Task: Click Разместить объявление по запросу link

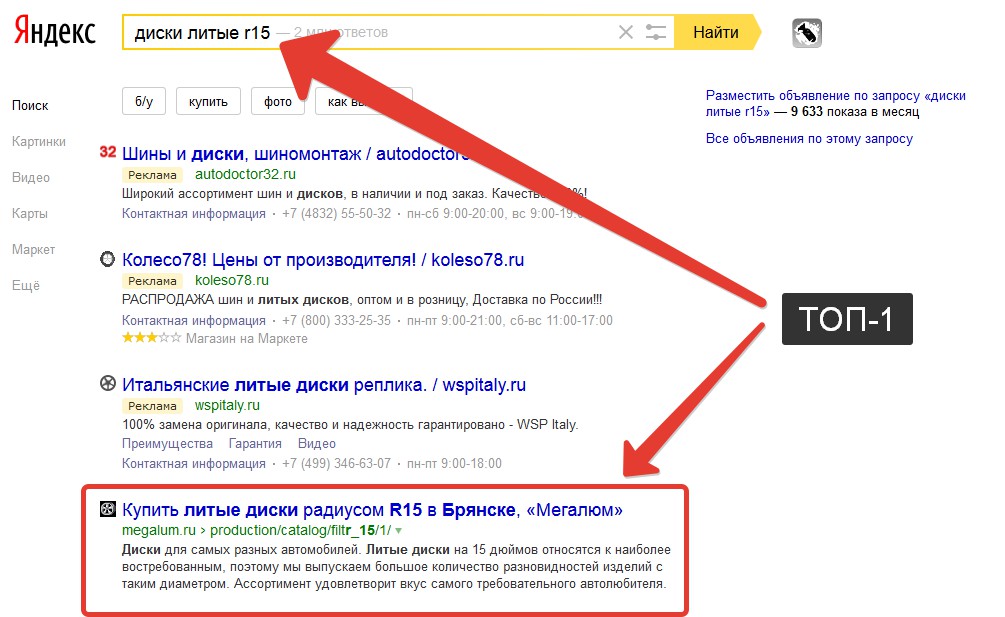Action: [835, 103]
